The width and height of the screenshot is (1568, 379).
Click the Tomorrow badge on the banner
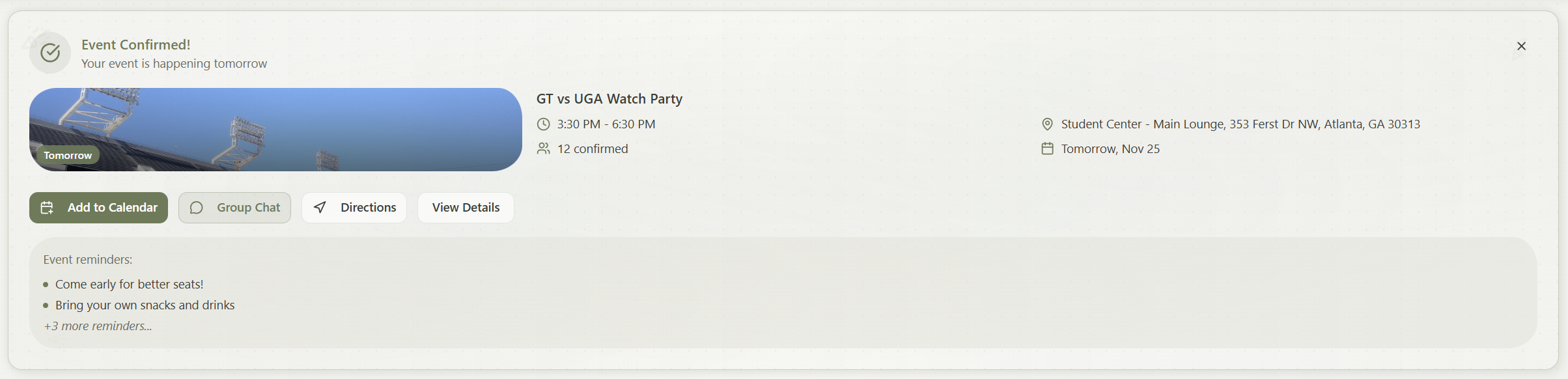coord(68,156)
